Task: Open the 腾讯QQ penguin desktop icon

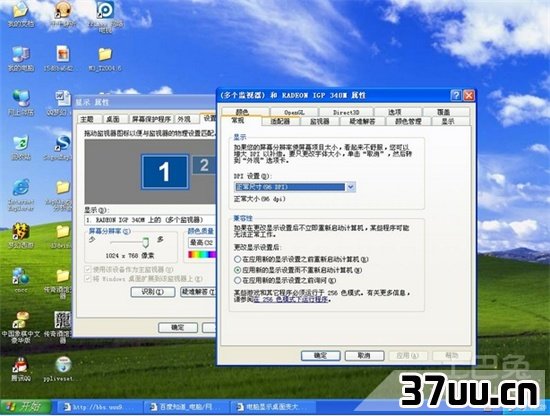Action: [21, 365]
